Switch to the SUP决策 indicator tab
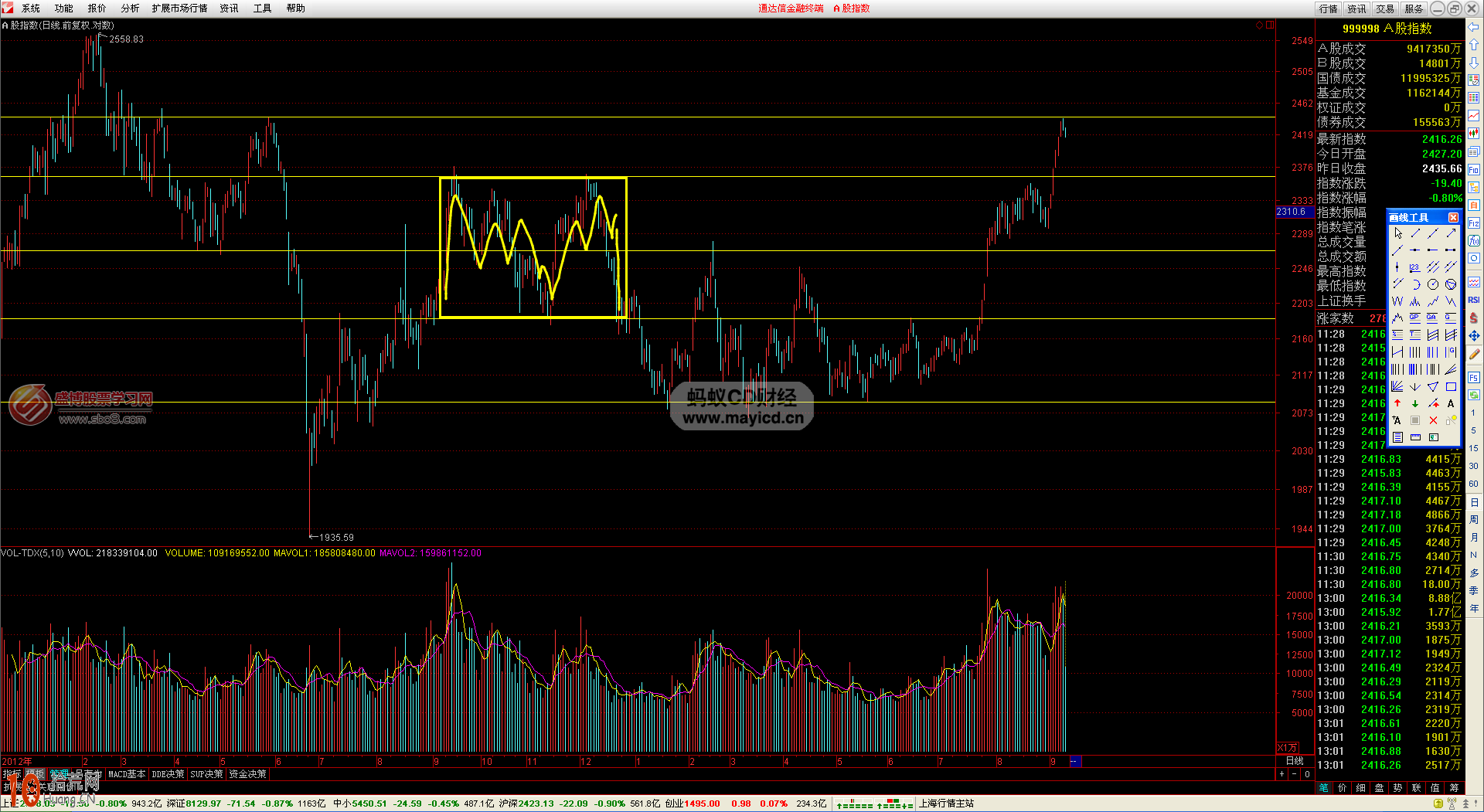The width and height of the screenshot is (1484, 812). click(x=206, y=774)
